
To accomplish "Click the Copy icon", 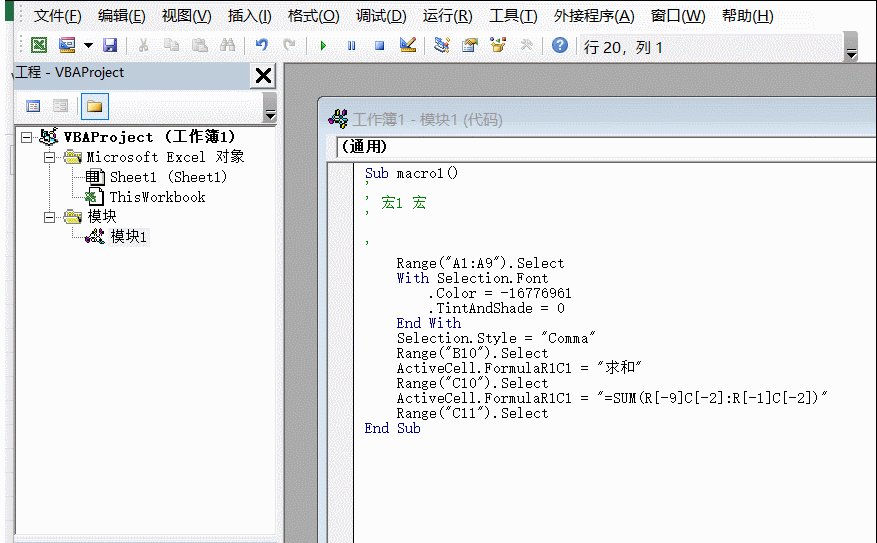I will pos(171,45).
